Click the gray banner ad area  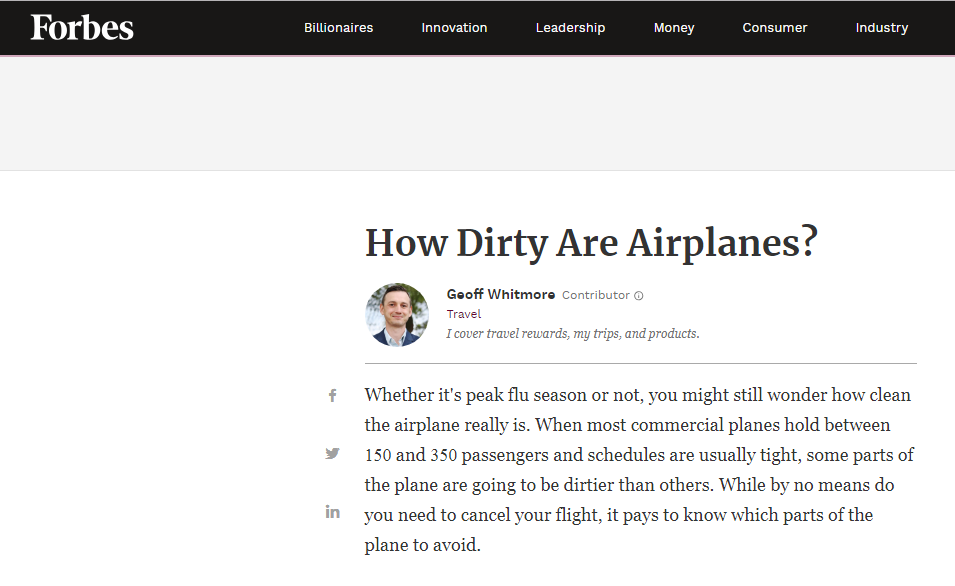click(477, 113)
